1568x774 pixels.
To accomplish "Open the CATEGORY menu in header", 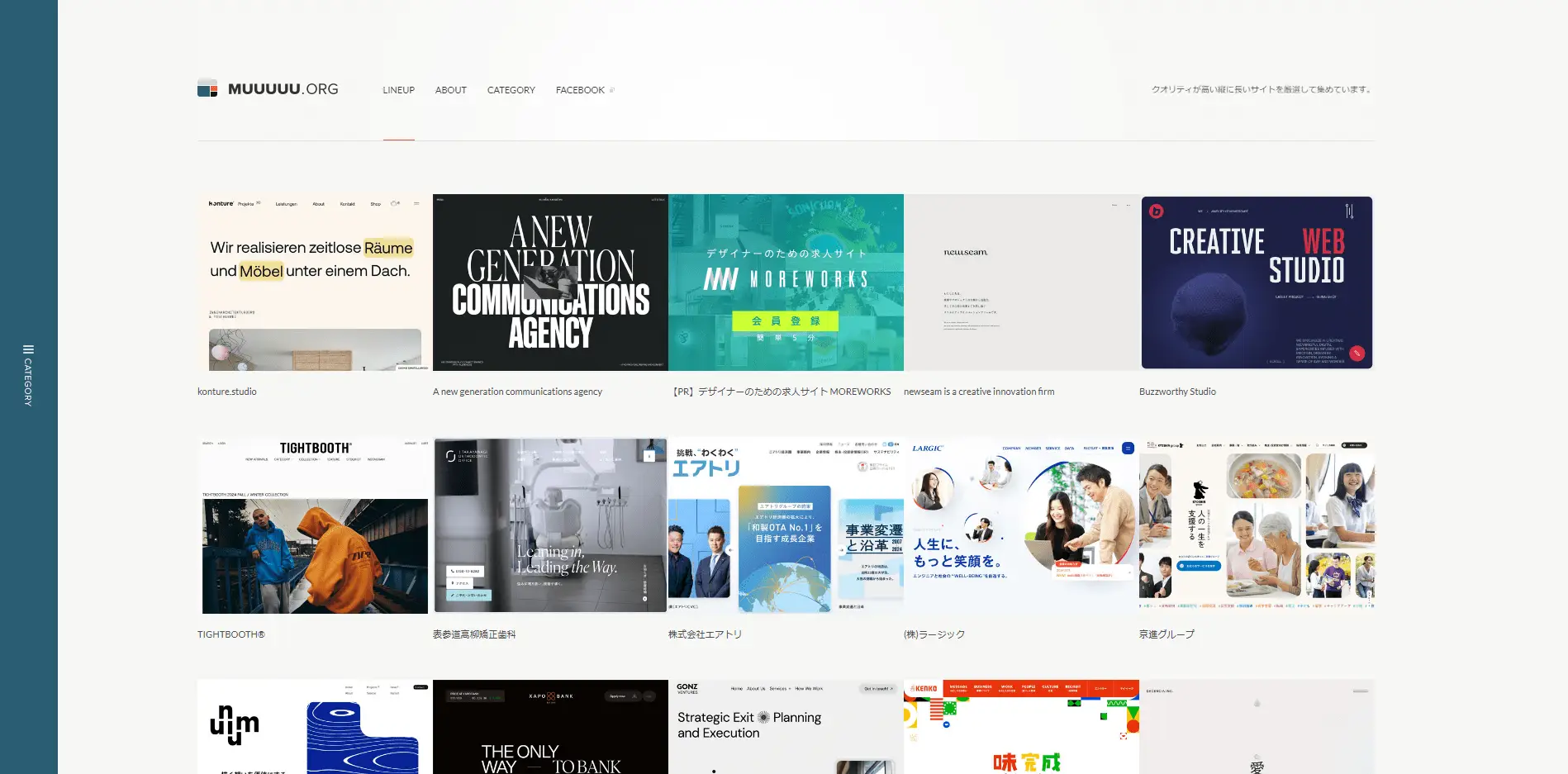I will (511, 90).
